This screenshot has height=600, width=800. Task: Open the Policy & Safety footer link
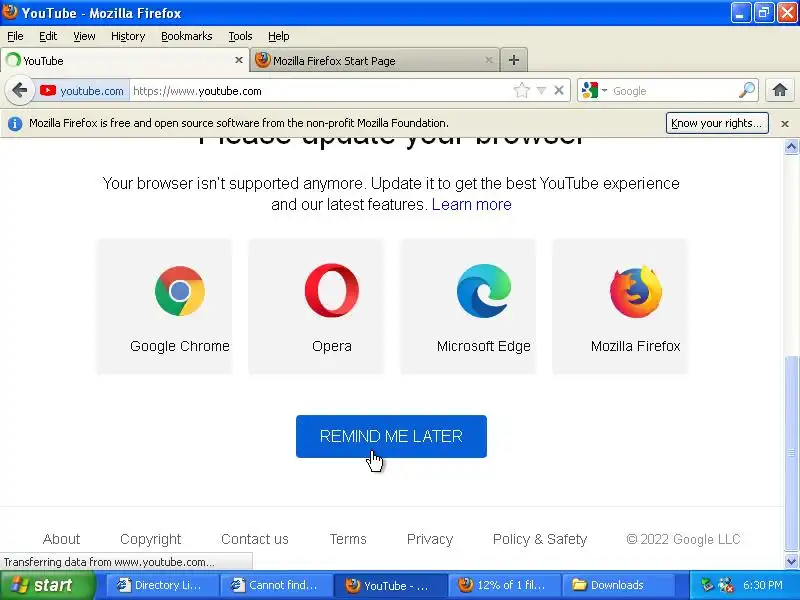(540, 539)
